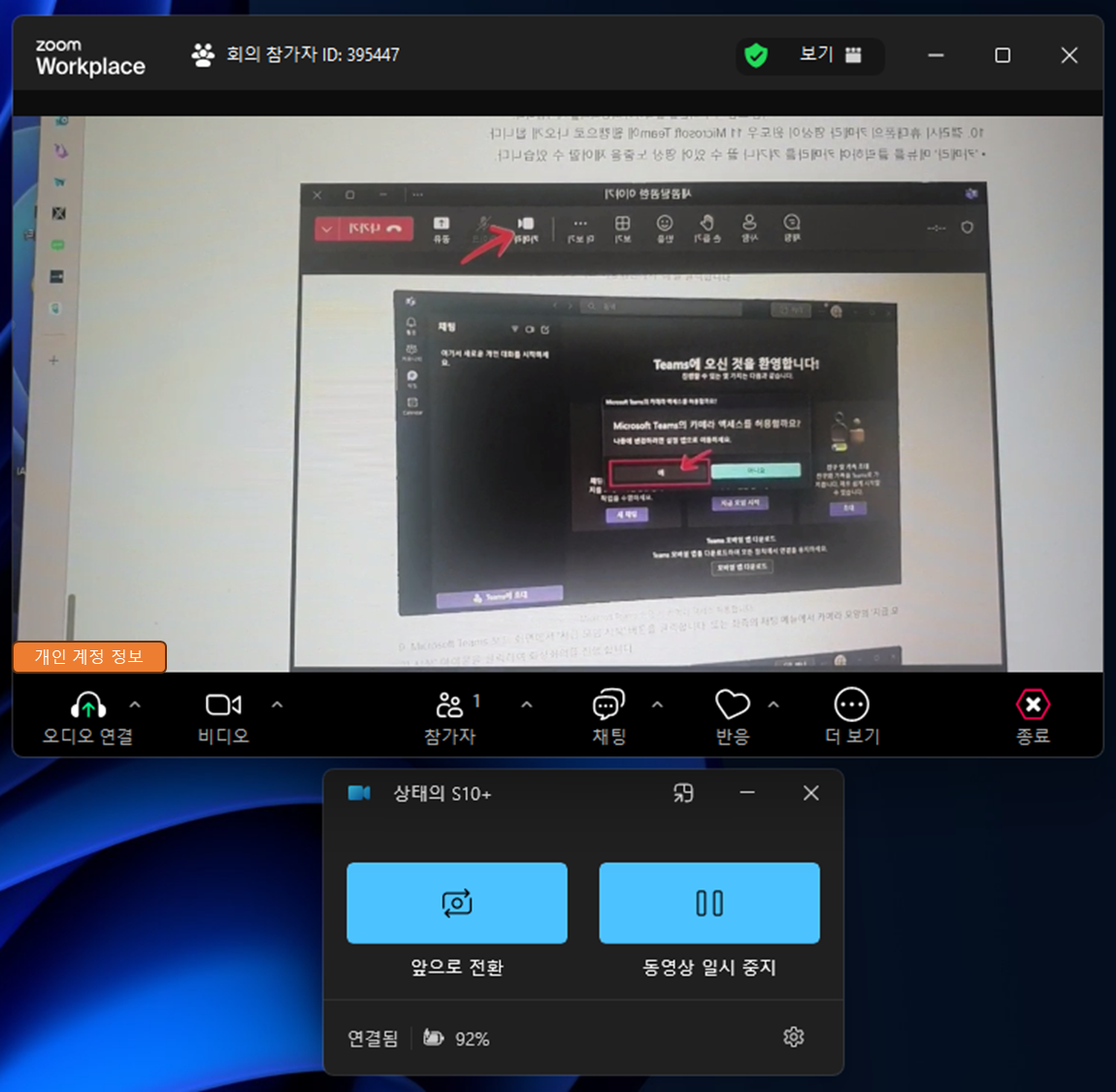Screen dimensions: 1116x1092
Task: Open the 반응 reactions panel
Action: 731,704
